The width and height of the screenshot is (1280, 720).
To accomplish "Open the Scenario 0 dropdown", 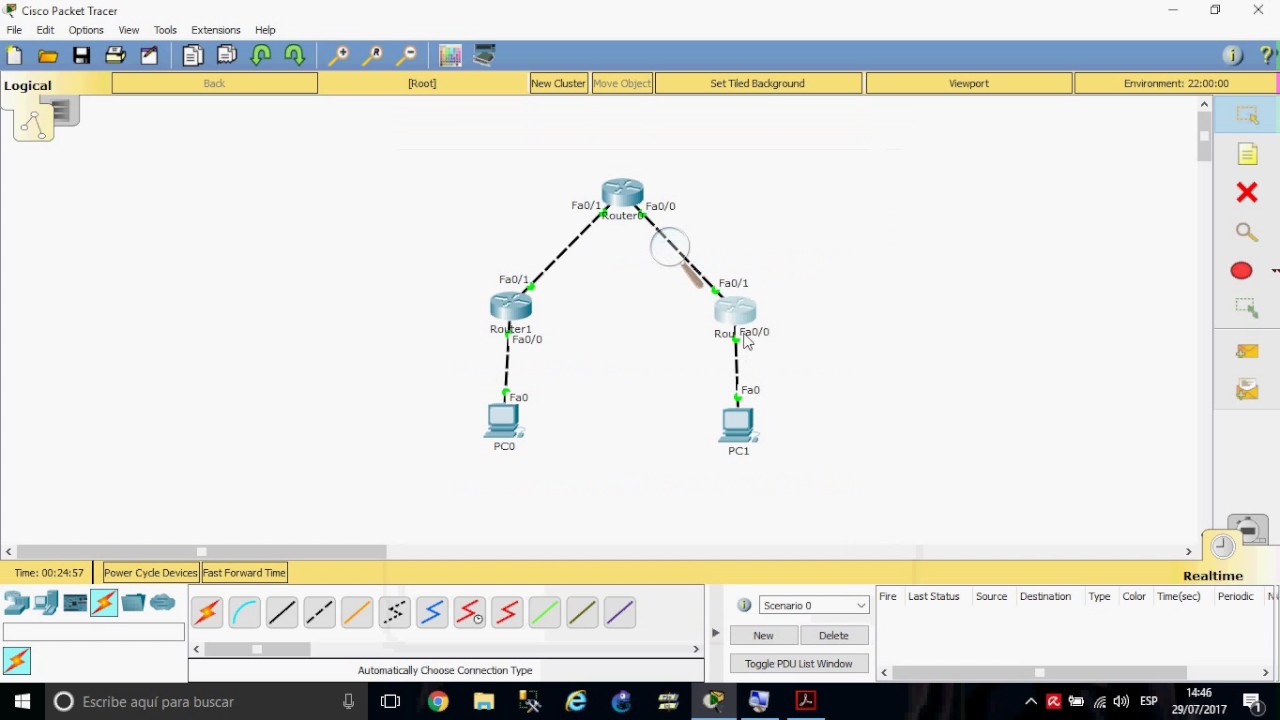I will tap(814, 605).
